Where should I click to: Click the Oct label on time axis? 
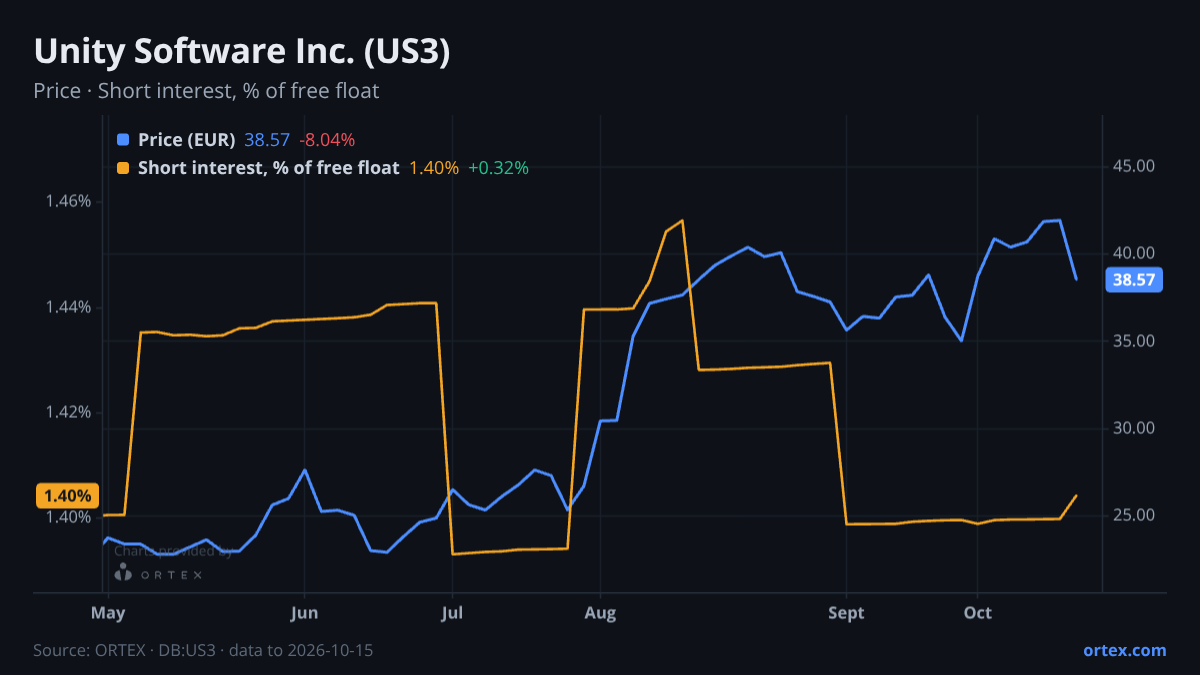pos(977,613)
